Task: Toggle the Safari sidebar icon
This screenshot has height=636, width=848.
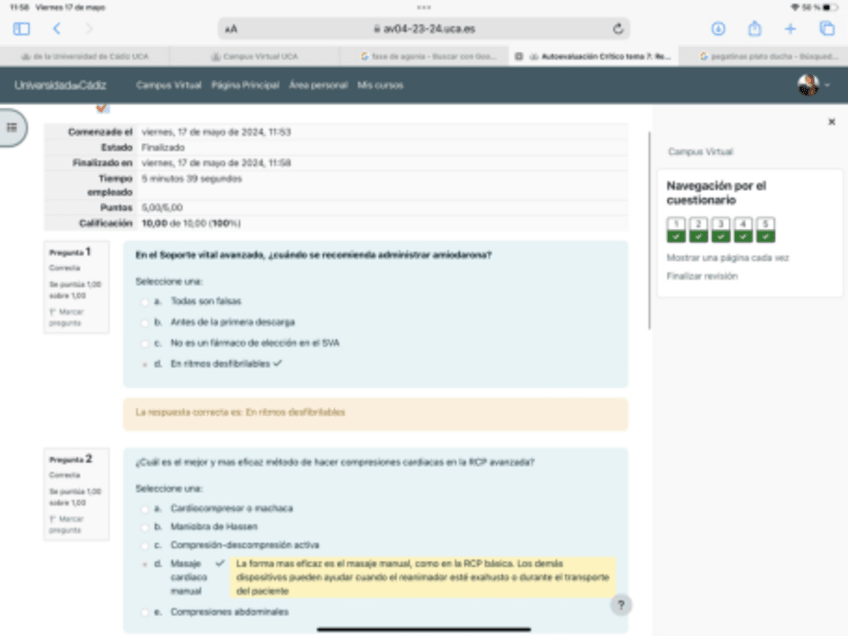Action: pyautogui.click(x=22, y=29)
